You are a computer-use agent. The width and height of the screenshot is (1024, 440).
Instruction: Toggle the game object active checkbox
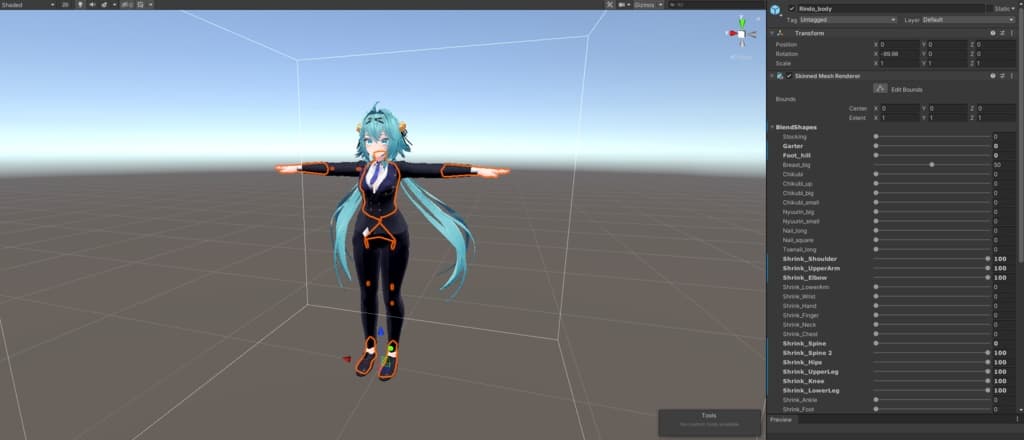coord(792,9)
